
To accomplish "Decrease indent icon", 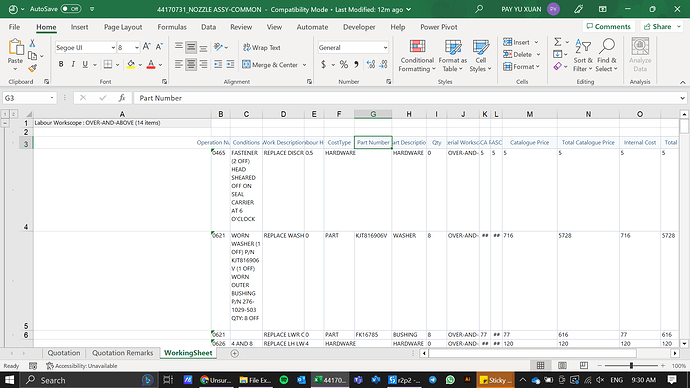I will pyautogui.click(x=218, y=65).
